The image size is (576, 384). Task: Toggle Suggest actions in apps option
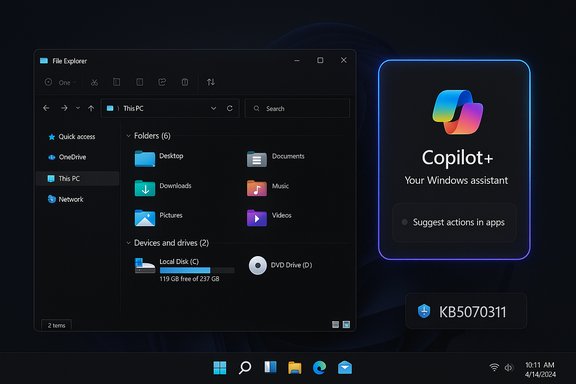pyautogui.click(x=454, y=222)
